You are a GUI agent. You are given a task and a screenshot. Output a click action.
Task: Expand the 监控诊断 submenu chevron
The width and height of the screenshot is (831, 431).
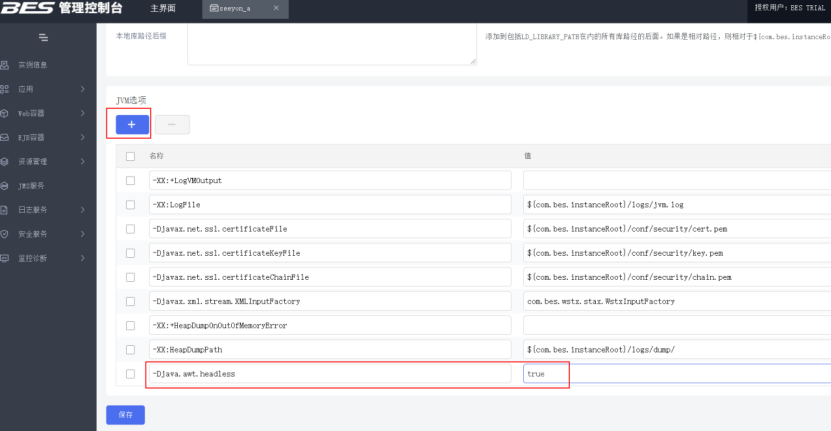coord(82,257)
